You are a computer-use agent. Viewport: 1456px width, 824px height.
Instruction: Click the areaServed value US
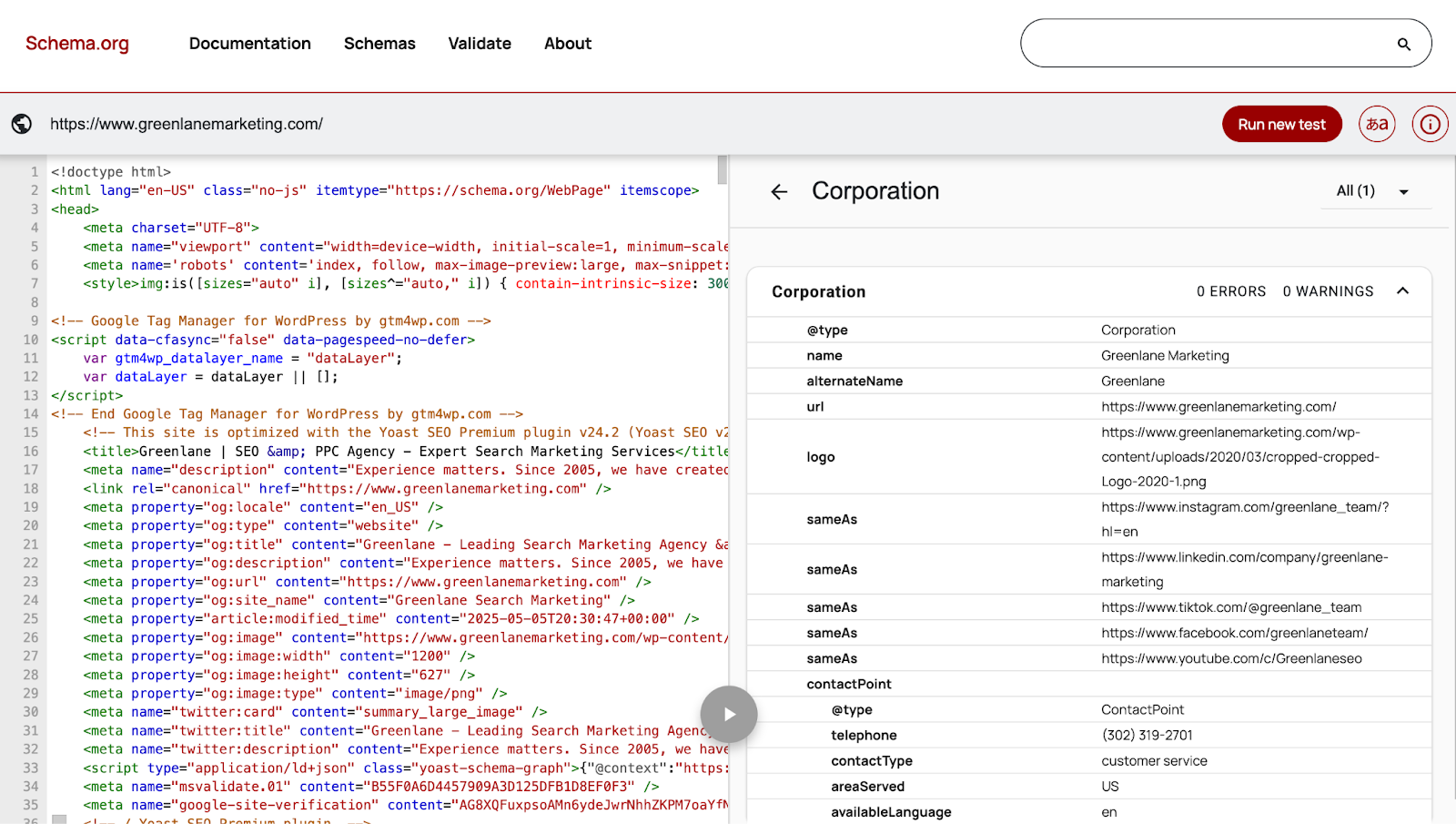click(x=1110, y=786)
